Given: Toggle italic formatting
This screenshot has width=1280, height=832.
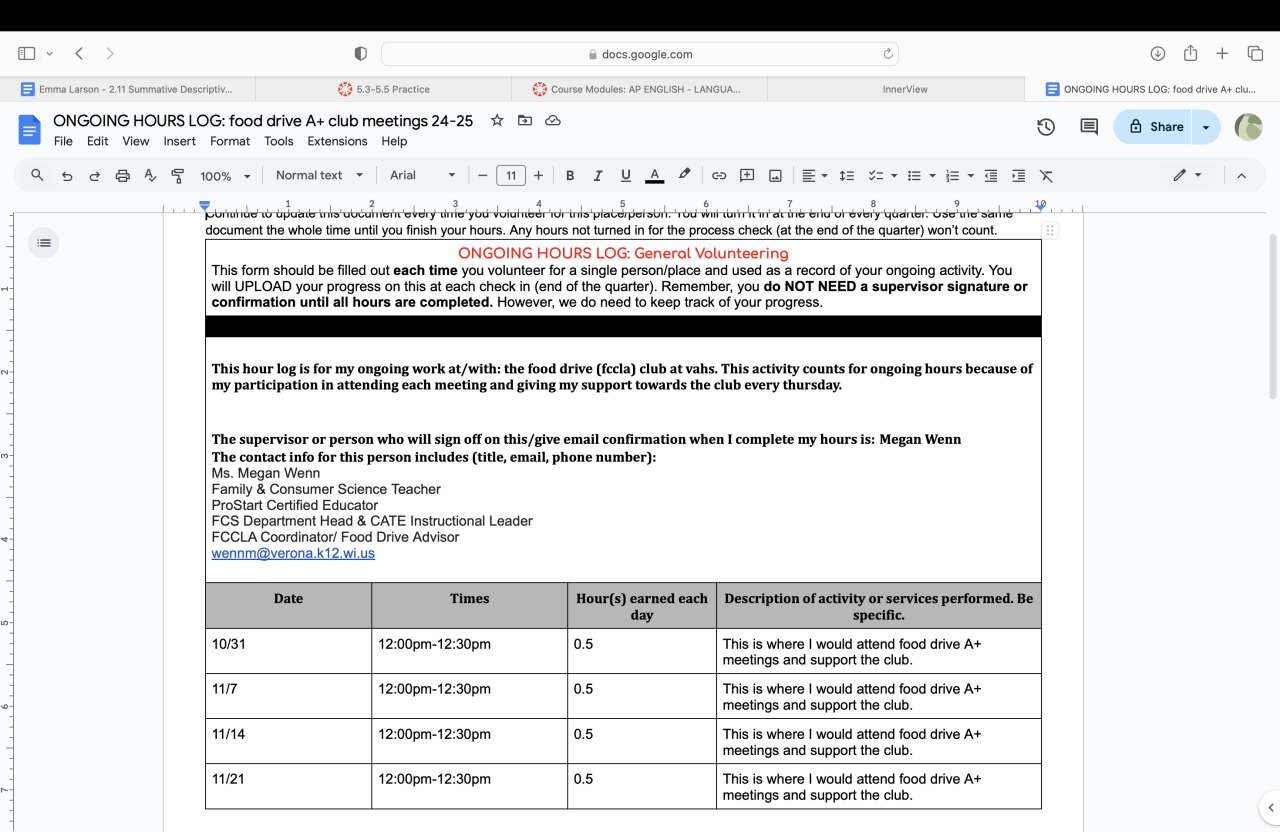Looking at the screenshot, I should [x=598, y=176].
